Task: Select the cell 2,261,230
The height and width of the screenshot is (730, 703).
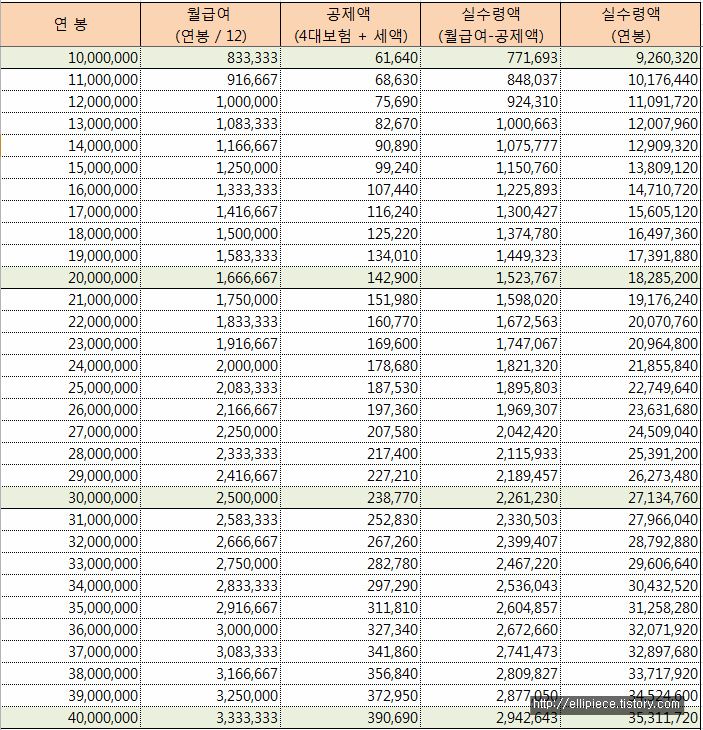Action: [491, 498]
